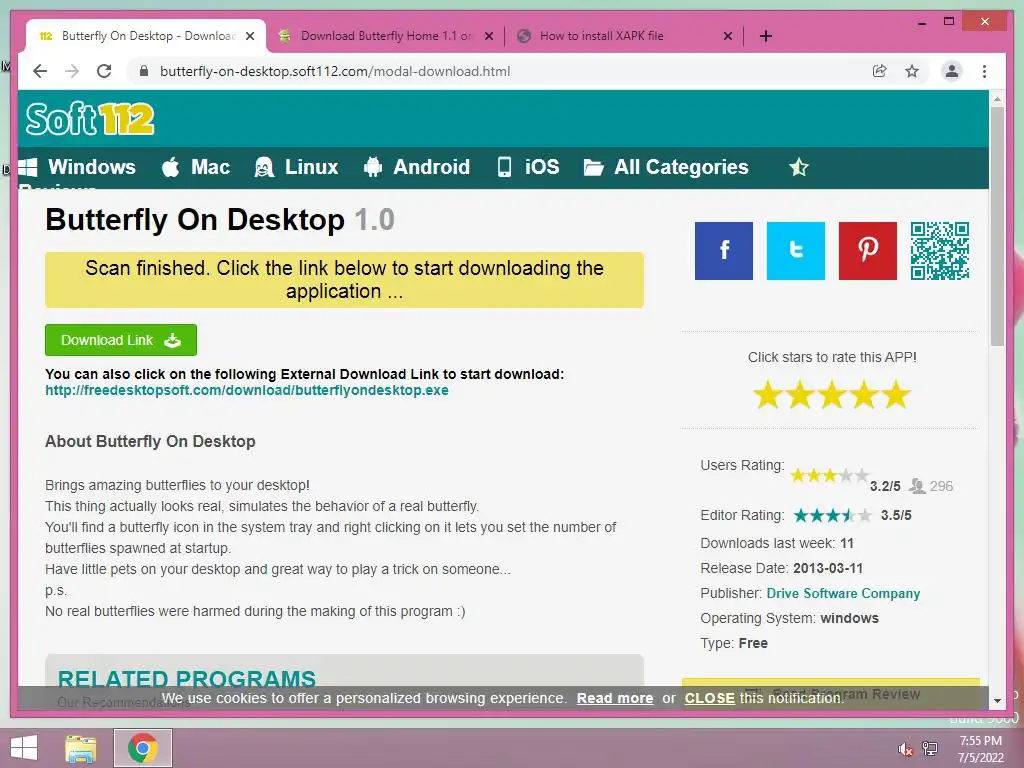Screen dimensions: 1024x768
Task: Open All Categories menu
Action: pos(666,167)
